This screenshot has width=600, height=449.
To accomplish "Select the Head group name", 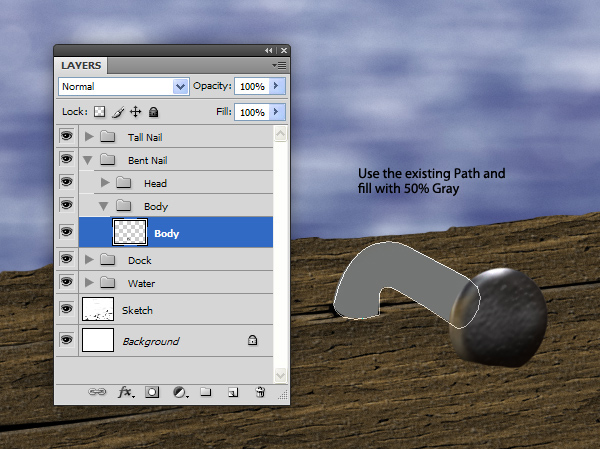I will click(x=155, y=184).
